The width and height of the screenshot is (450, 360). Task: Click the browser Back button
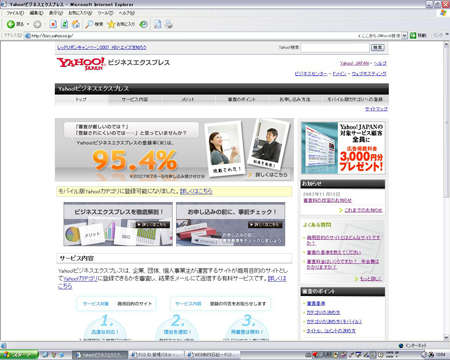click(x=15, y=24)
